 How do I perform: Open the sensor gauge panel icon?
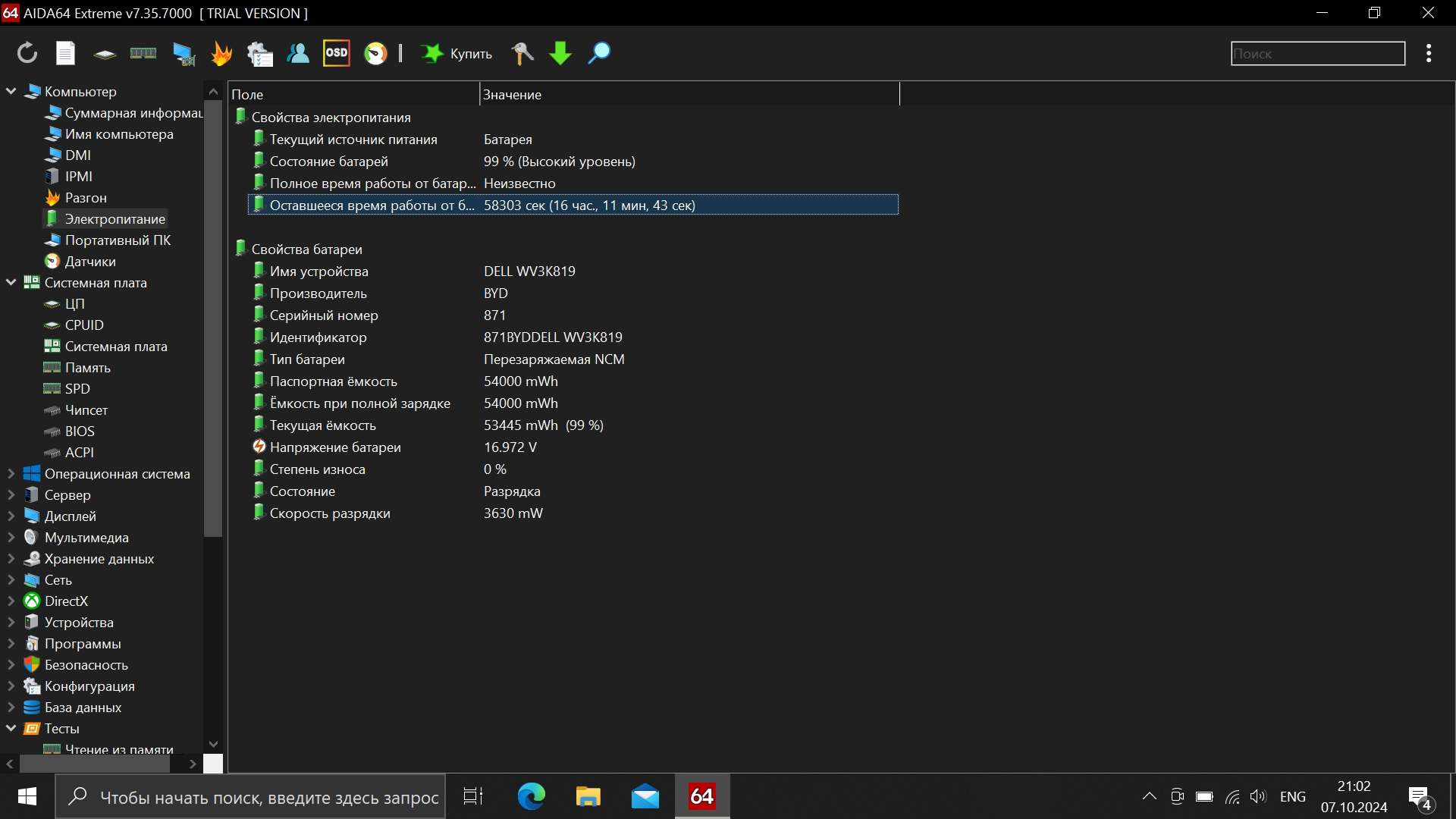376,53
